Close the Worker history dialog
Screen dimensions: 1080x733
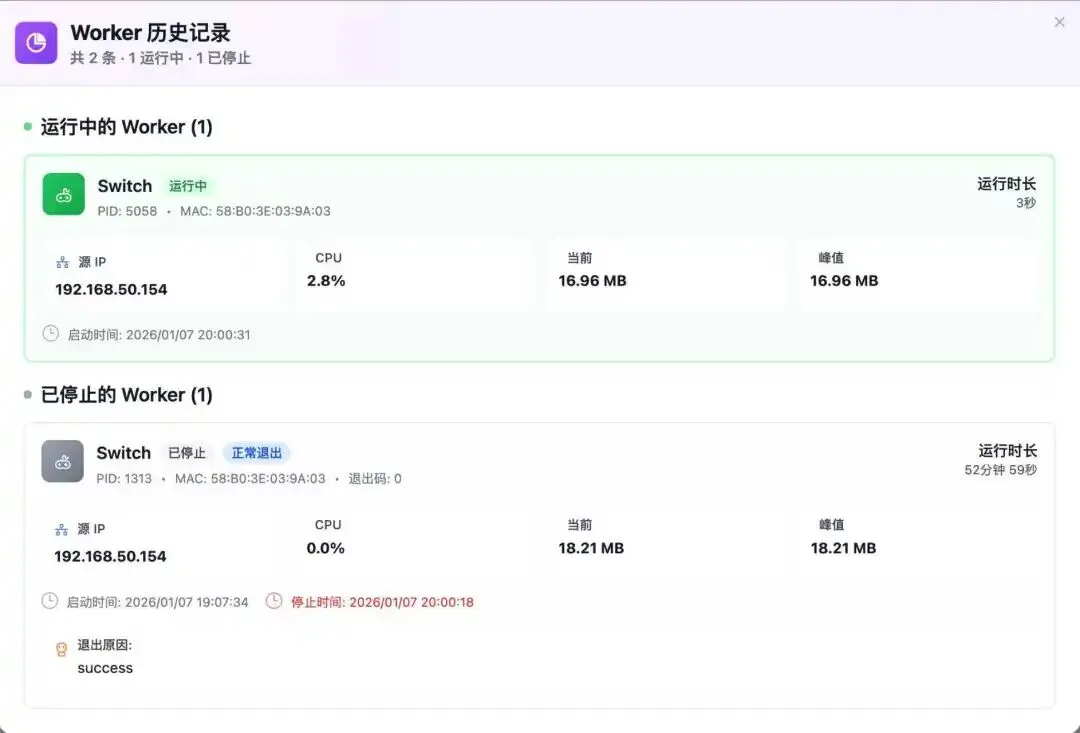(x=1060, y=22)
